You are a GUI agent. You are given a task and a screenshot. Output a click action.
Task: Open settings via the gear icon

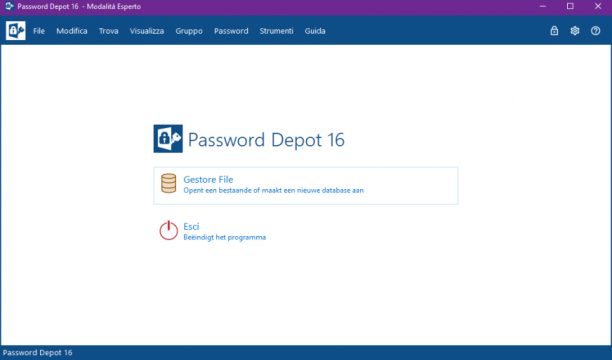[575, 31]
